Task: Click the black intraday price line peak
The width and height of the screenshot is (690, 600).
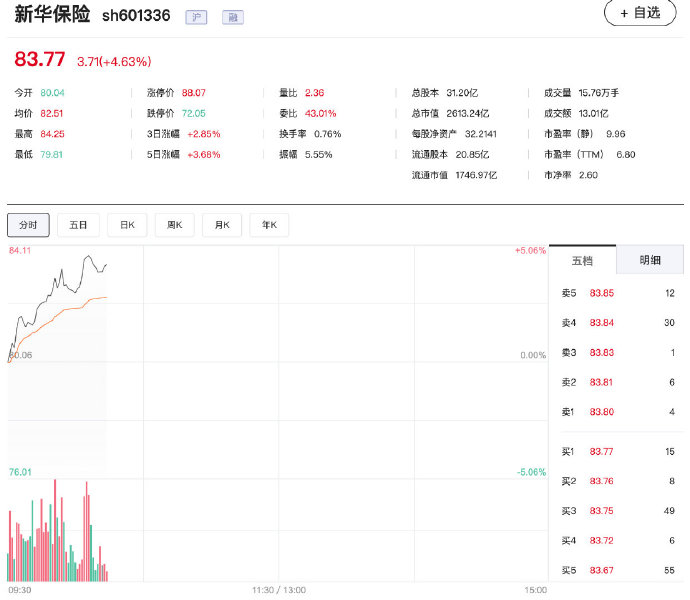Action: (x=89, y=256)
